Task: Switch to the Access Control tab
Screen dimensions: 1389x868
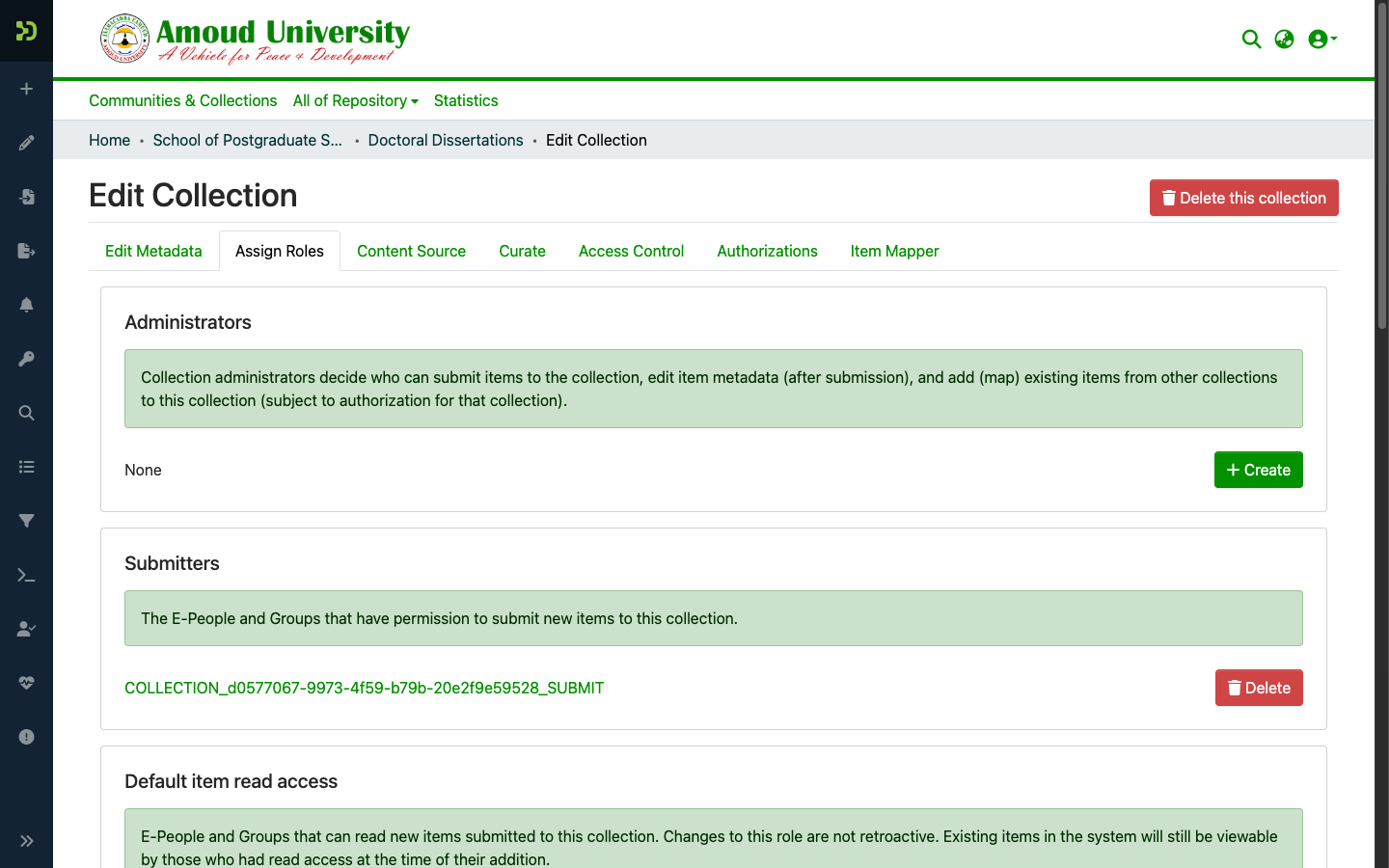Action: (x=631, y=251)
